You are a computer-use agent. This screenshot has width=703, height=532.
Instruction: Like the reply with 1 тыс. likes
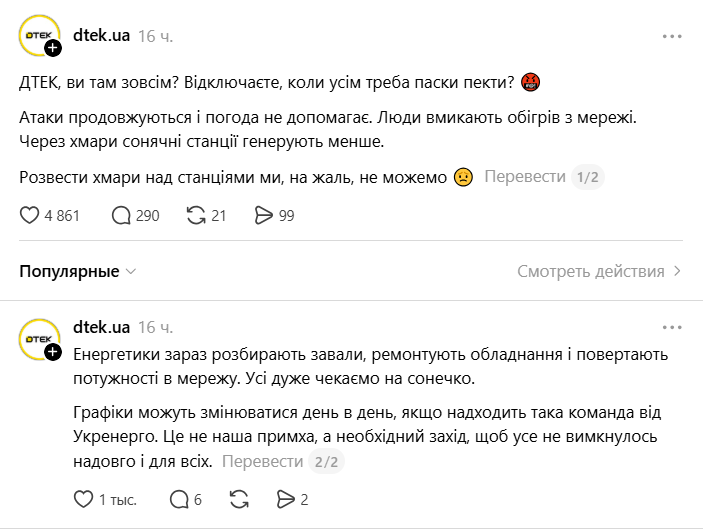85,499
